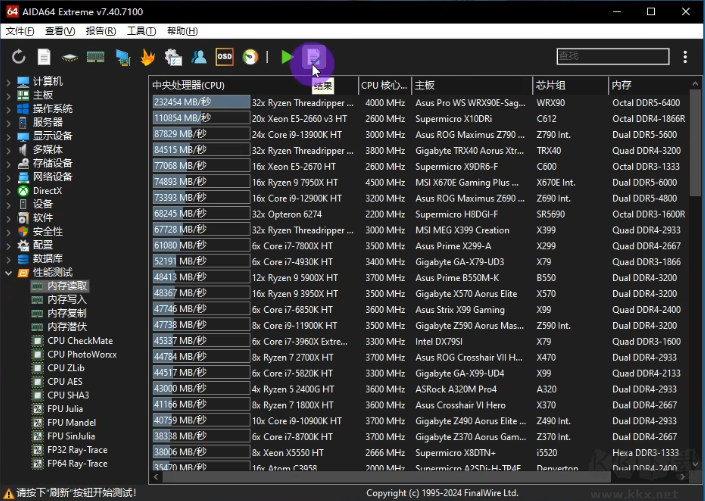Screen dimensions: 705x501
Task: Expand the 显示设备 tree node
Action: tap(8, 136)
